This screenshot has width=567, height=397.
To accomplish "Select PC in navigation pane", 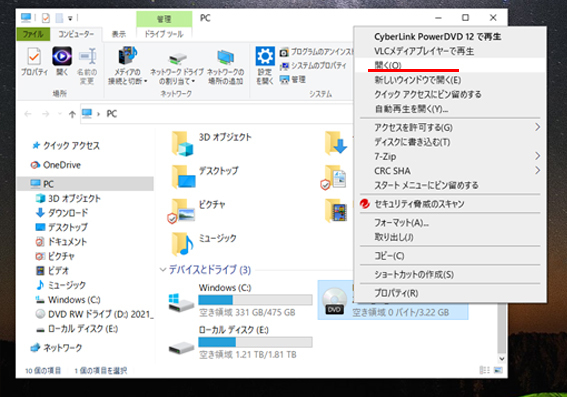I will (85, 184).
